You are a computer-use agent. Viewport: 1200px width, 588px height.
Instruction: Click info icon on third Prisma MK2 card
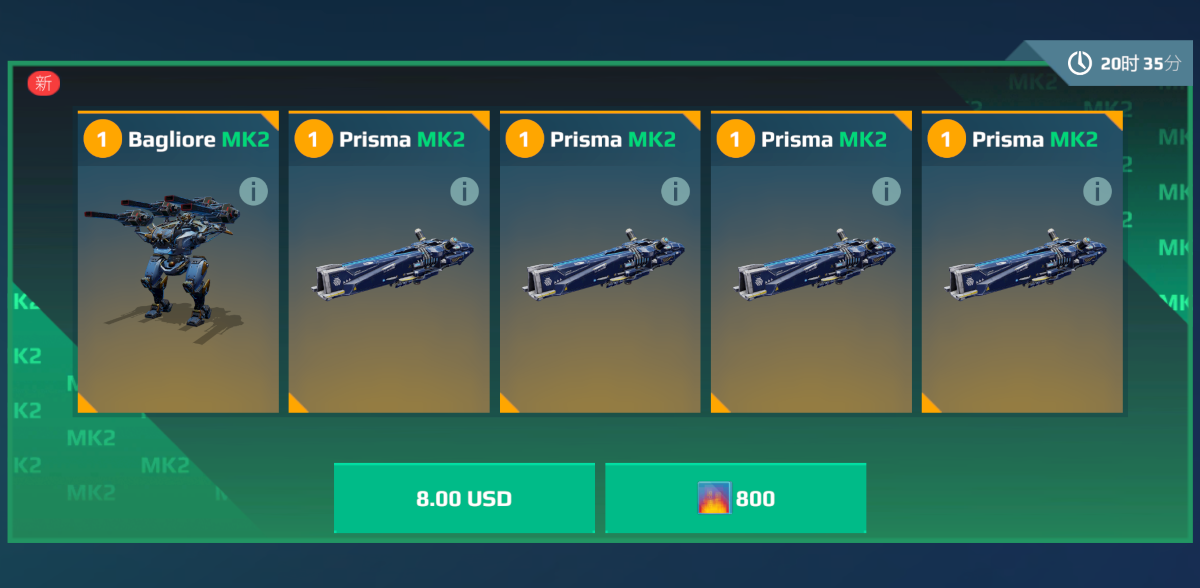(x=887, y=191)
